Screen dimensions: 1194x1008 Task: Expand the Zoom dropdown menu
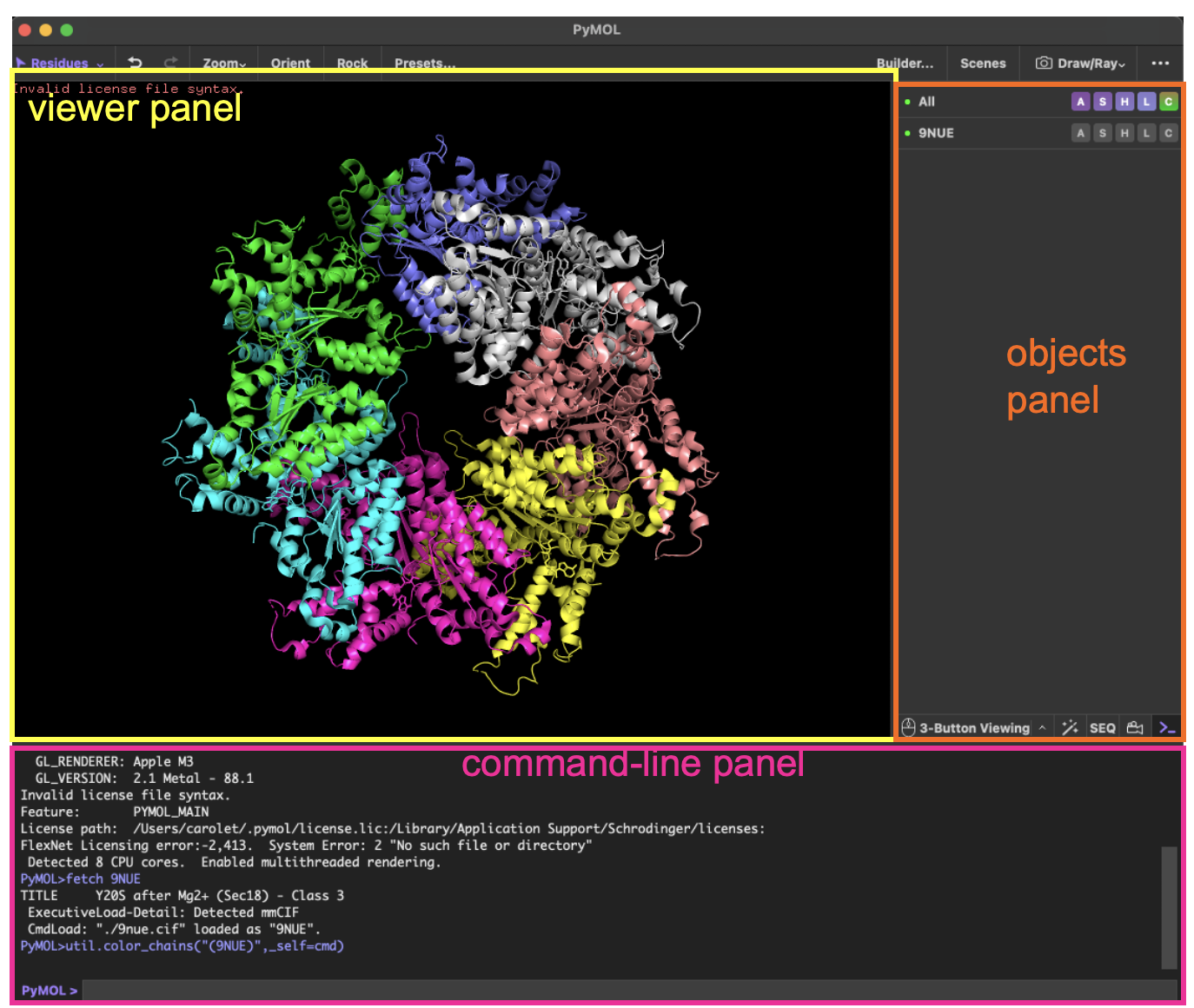click(x=224, y=63)
